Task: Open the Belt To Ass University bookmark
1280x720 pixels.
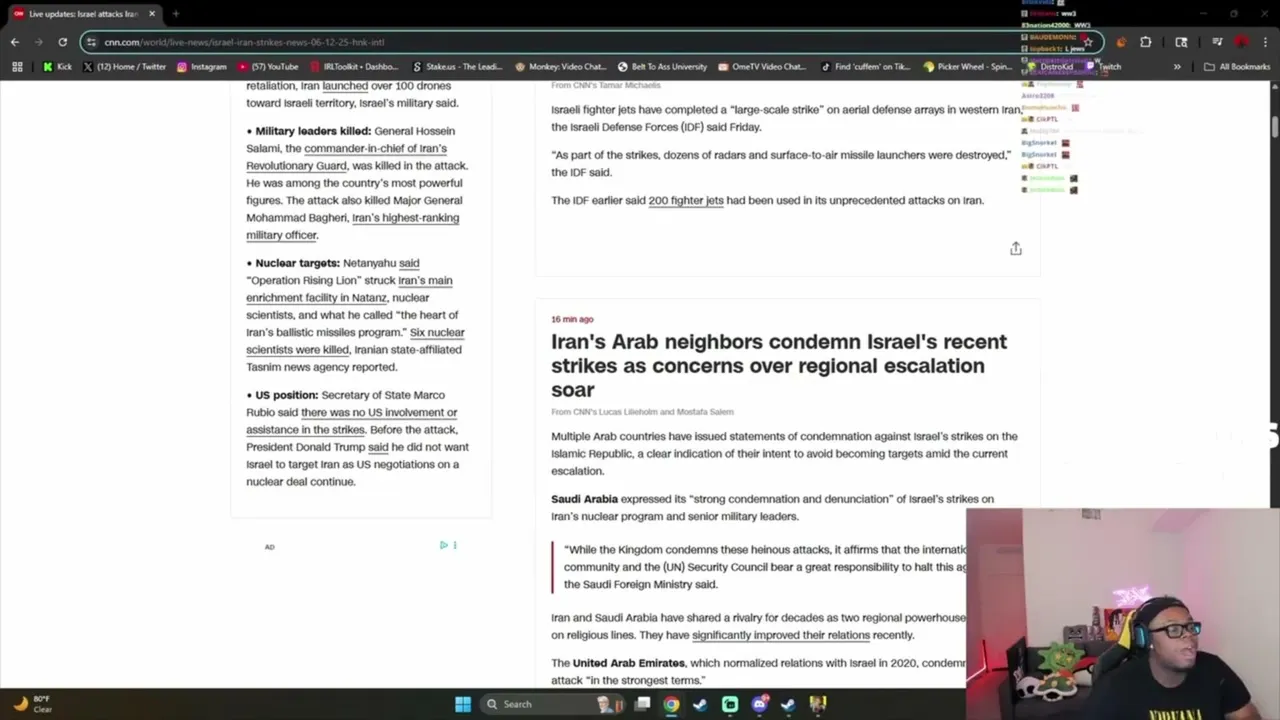Action: coord(662,67)
